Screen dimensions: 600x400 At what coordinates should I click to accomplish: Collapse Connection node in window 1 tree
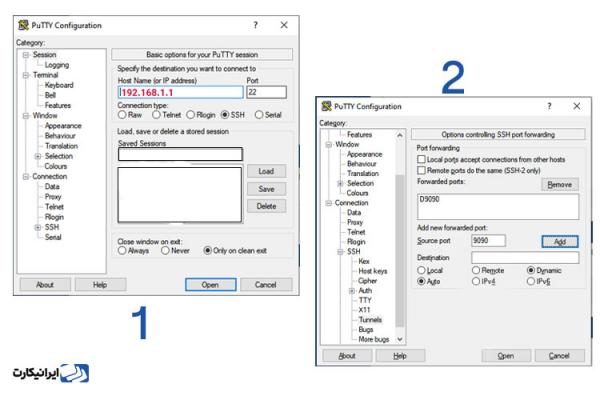tap(26, 176)
